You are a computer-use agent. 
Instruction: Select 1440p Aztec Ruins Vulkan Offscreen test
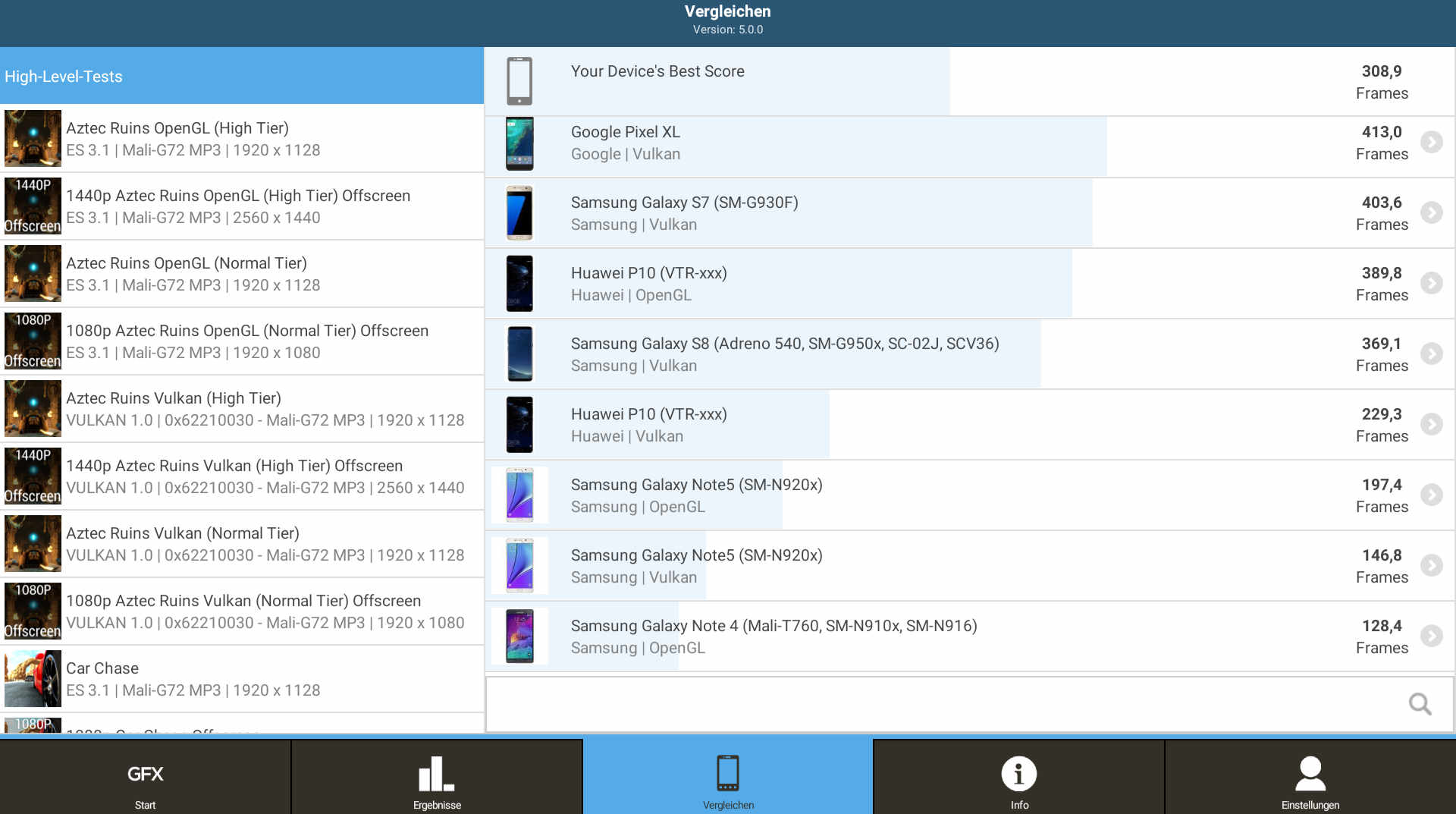242,476
